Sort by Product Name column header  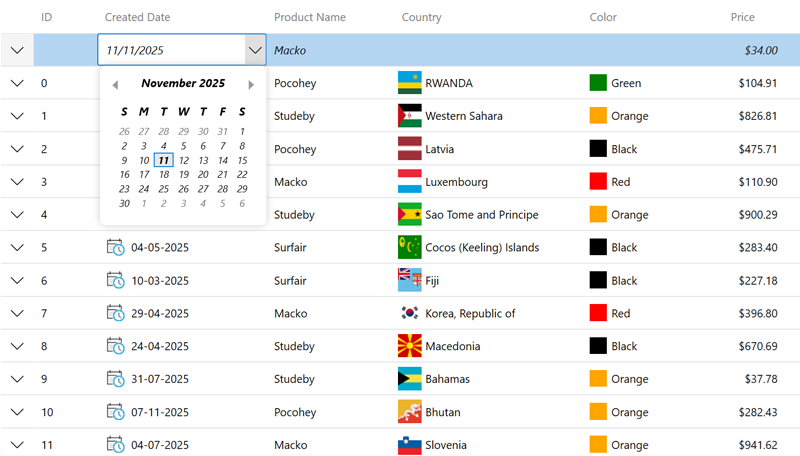click(x=310, y=17)
